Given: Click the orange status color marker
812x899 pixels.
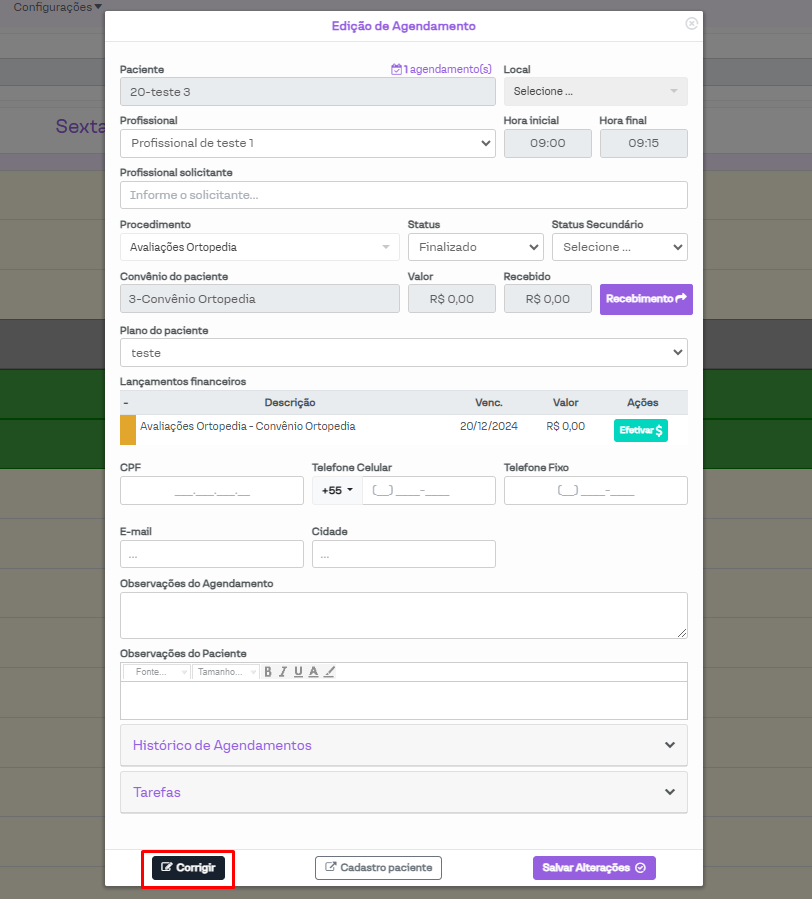Looking at the screenshot, I should point(128,430).
